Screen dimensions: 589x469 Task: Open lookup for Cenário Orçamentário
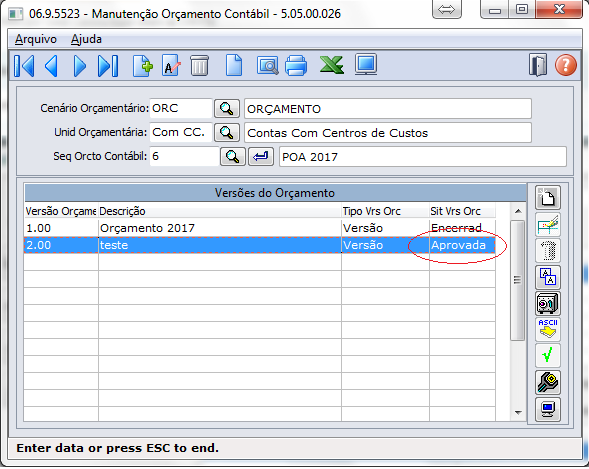point(227,109)
